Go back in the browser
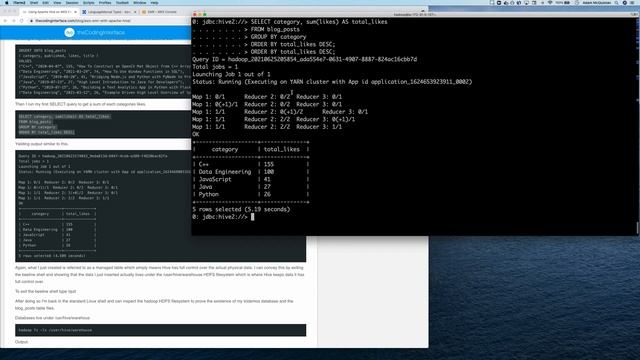Image resolution: width=640 pixels, height=360 pixels. 5,21
